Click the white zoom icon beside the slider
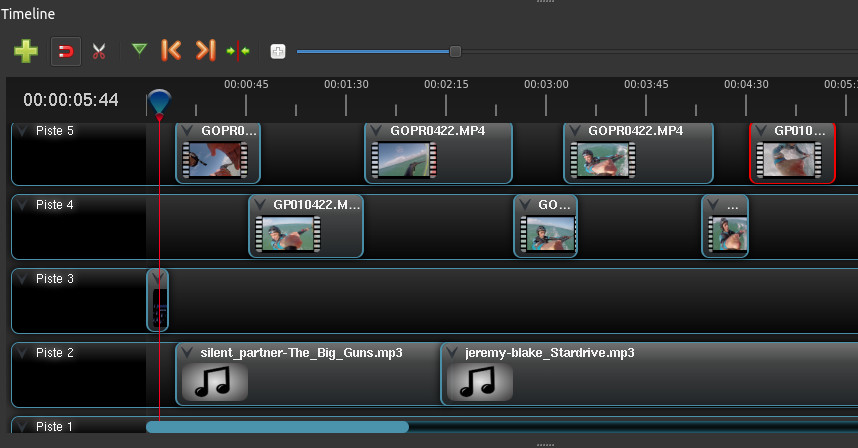This screenshot has width=858, height=448. coord(278,51)
